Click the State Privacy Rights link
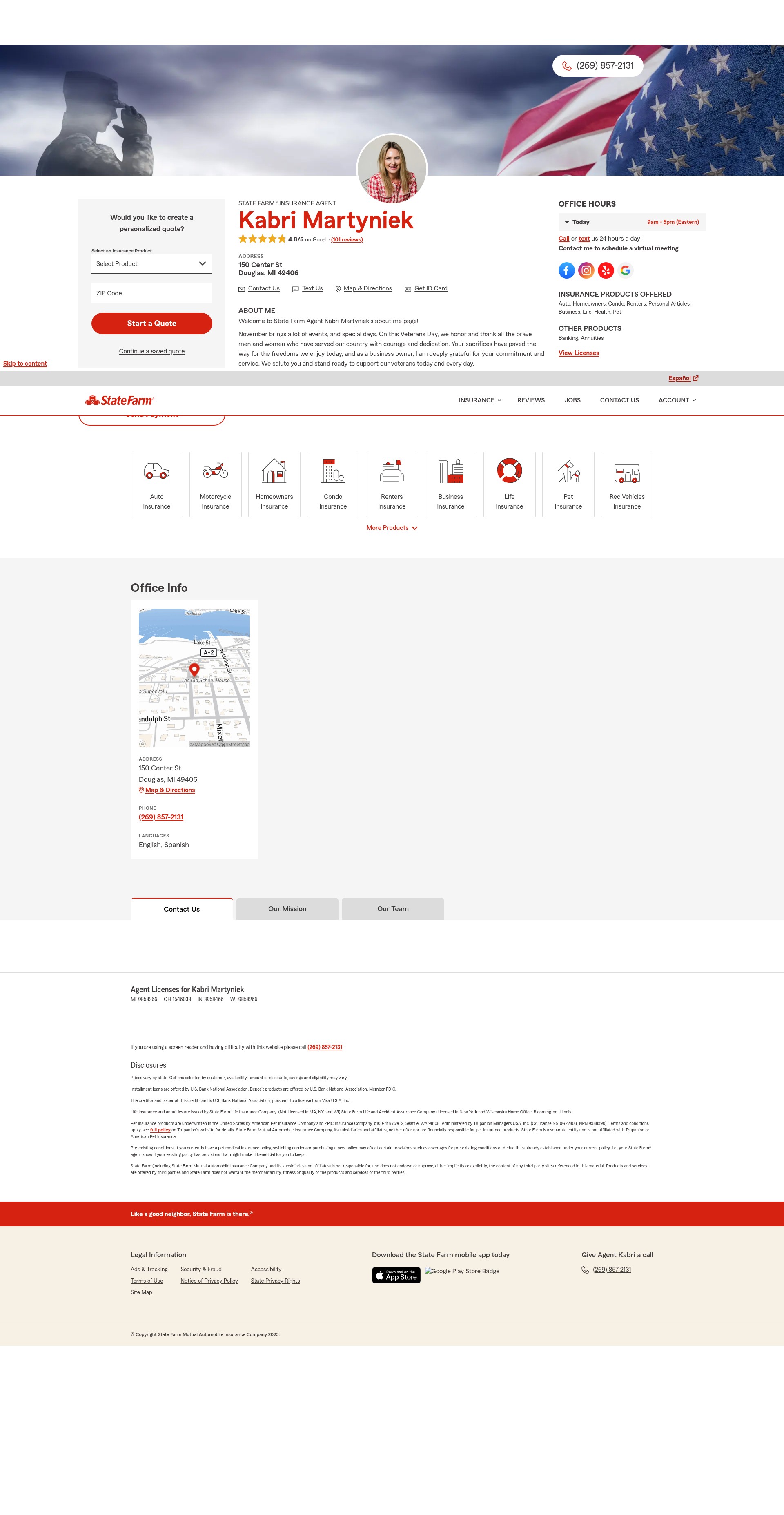The image size is (784, 1515). pos(275,1281)
